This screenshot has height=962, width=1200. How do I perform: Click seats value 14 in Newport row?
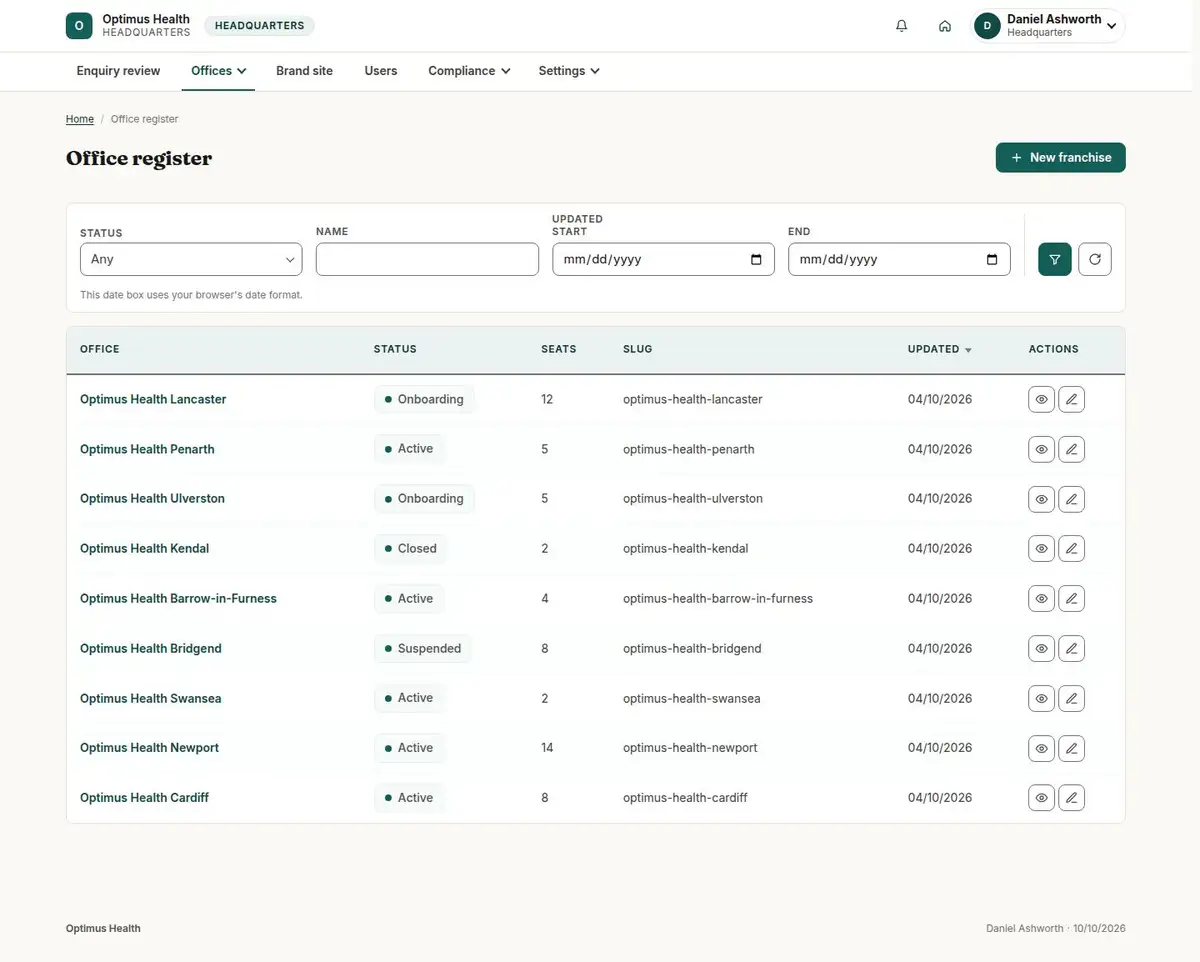(547, 748)
